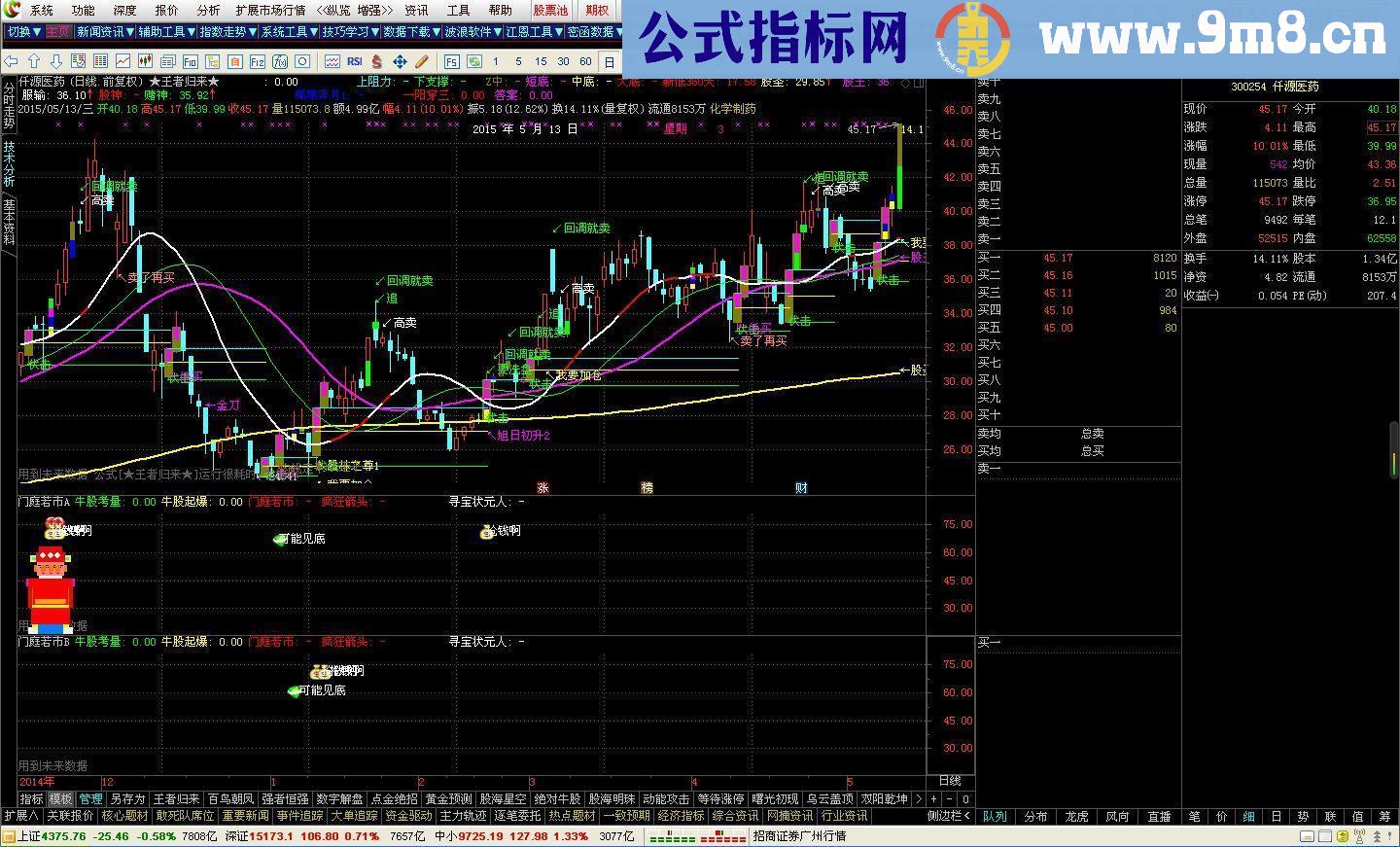This screenshot has height=847, width=1400.
Task: Switch to candlestick chart using toolbar icon
Action: pyautogui.click(x=145, y=60)
